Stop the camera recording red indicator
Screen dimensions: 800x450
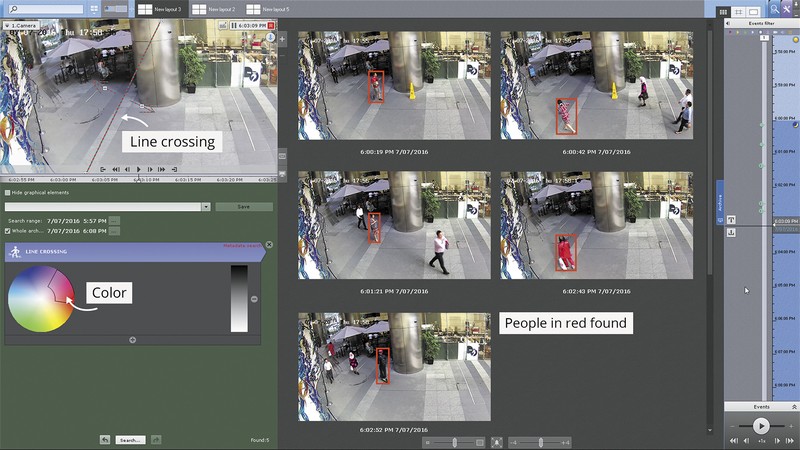click(x=271, y=25)
